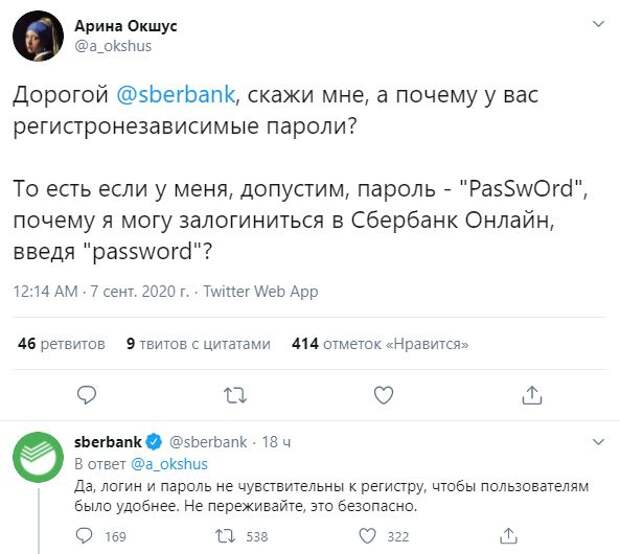
Task: Share the main tweet
Action: [x=531, y=396]
